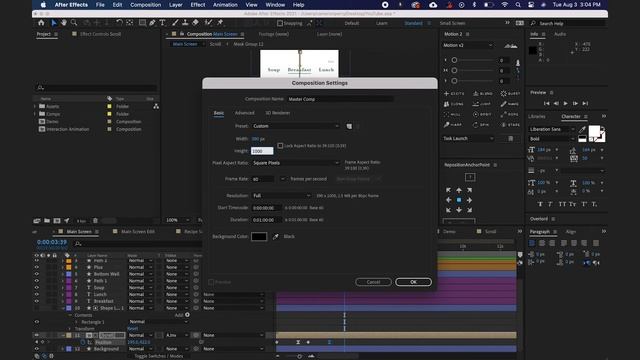Select the Rectangle shape tool
Screen dimensions: 640x360
click(142, 23)
